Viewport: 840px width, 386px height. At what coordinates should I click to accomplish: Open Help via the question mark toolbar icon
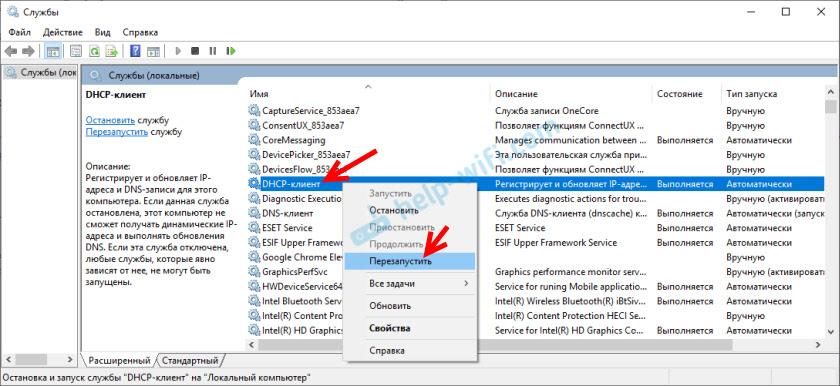tap(136, 51)
